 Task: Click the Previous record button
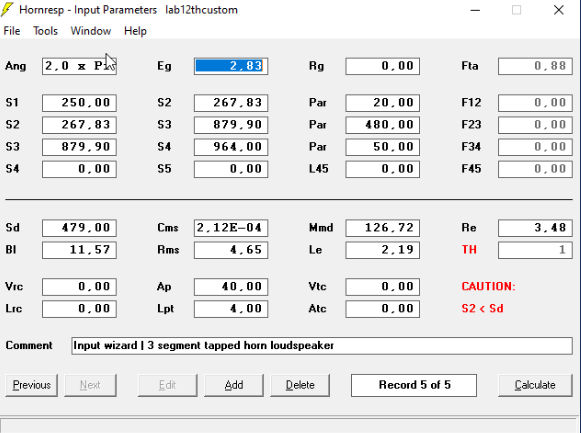point(31,385)
